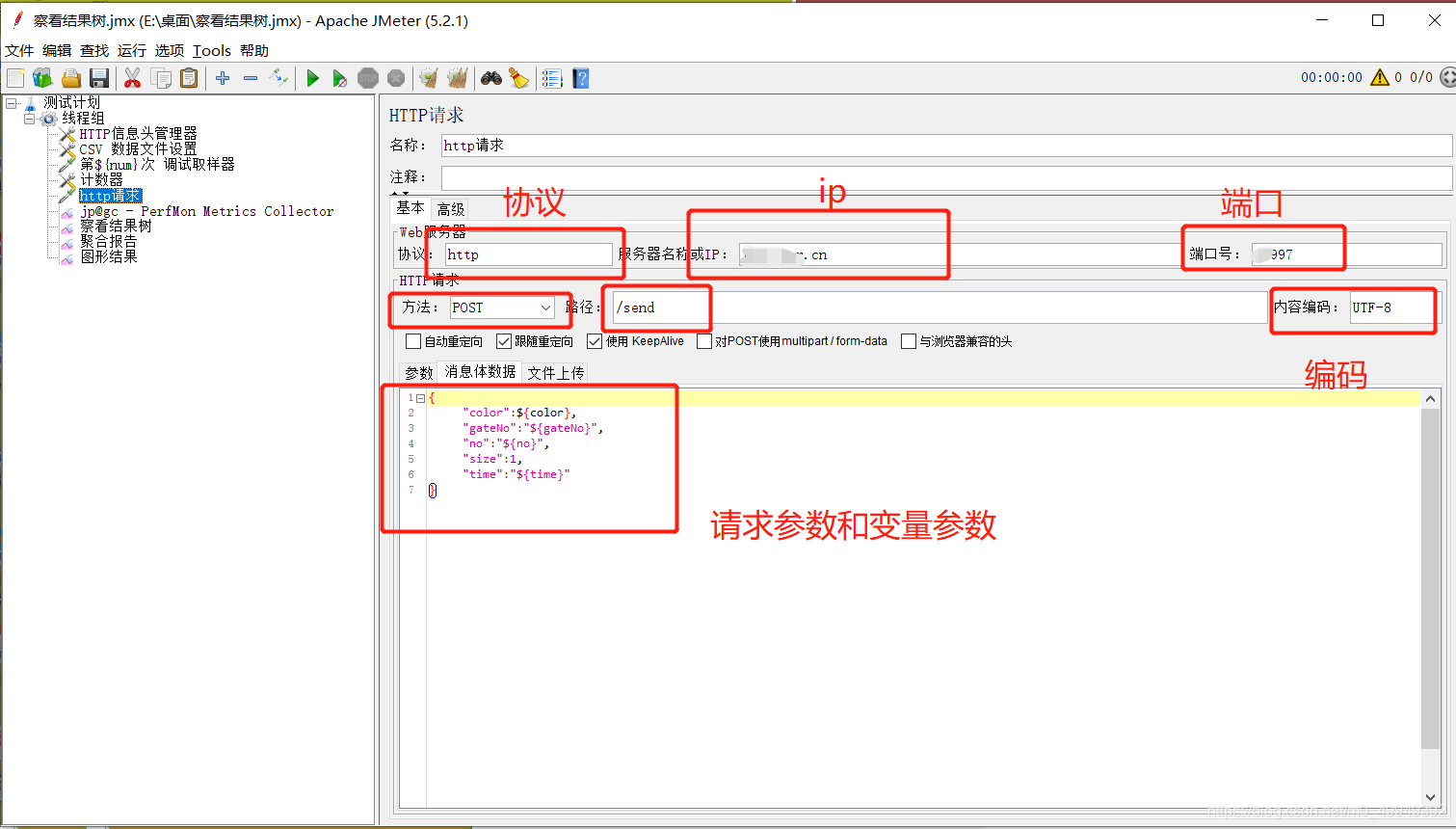Select jp@gc - PerfMon Metrics Collector
The height and width of the screenshot is (829, 1456).
click(x=207, y=211)
